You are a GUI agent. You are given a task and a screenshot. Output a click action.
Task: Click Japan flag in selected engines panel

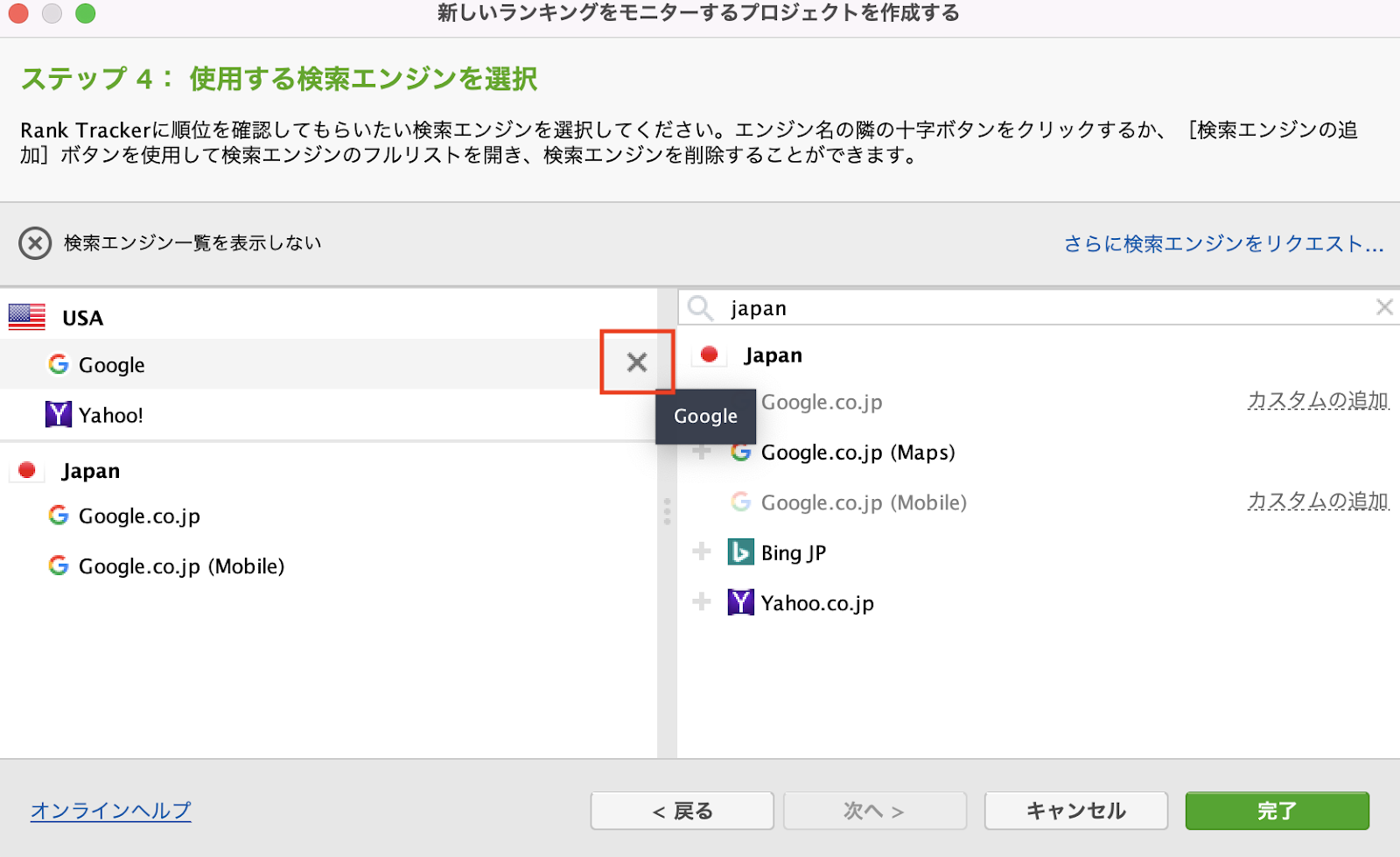pyautogui.click(x=27, y=471)
